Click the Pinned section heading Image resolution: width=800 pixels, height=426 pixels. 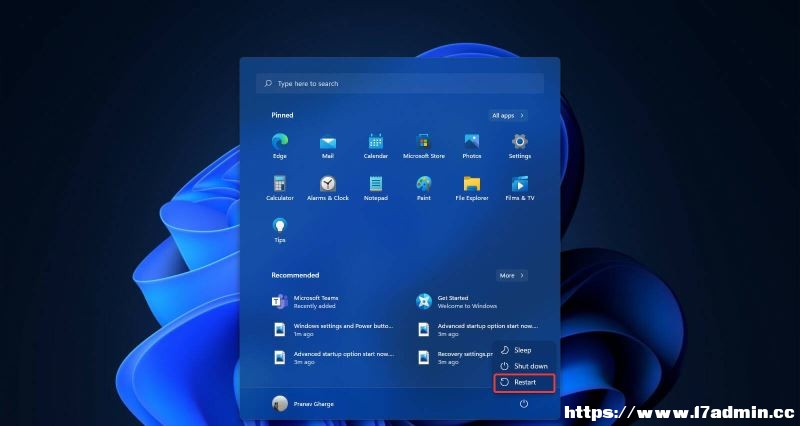pyautogui.click(x=282, y=115)
